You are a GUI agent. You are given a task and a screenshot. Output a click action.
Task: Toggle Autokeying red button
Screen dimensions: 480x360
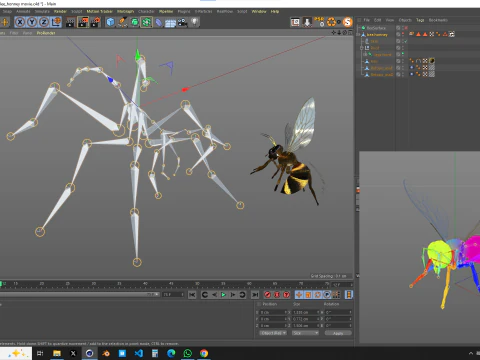pos(277,295)
